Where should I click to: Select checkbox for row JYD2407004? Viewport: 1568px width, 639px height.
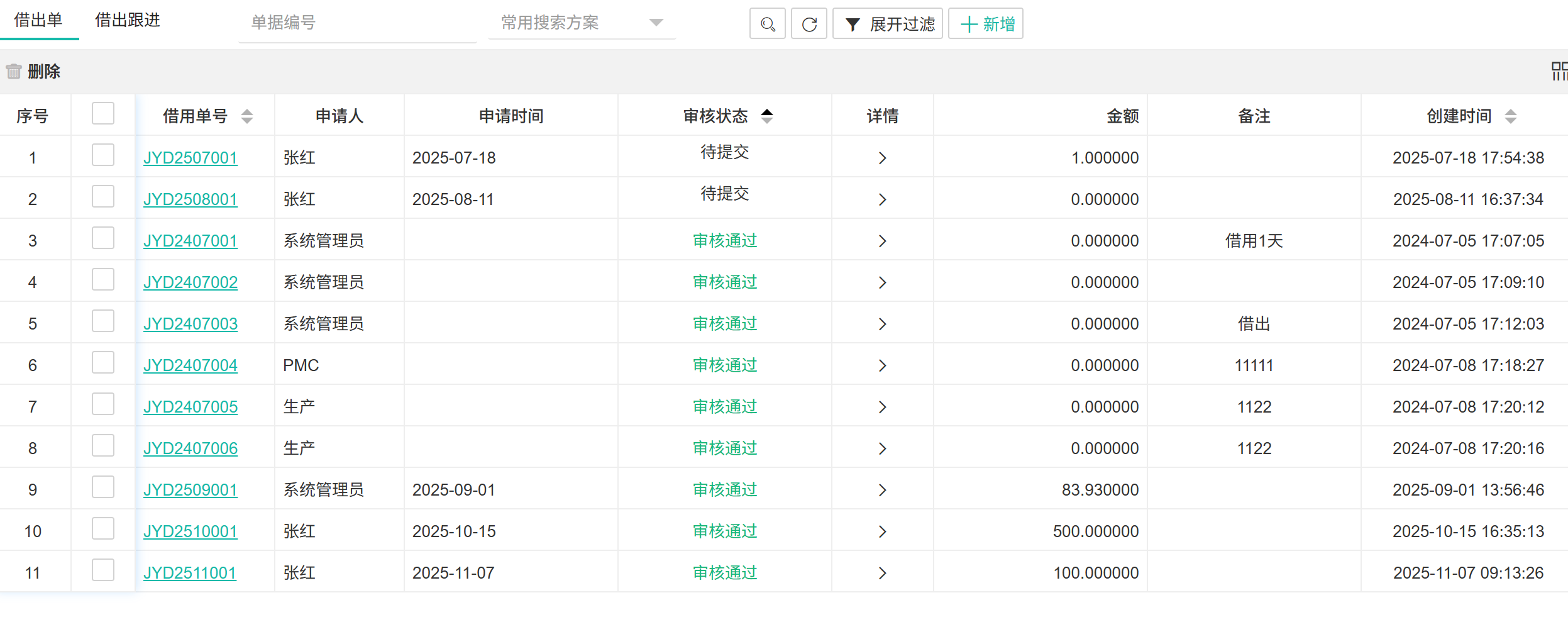coord(103,362)
